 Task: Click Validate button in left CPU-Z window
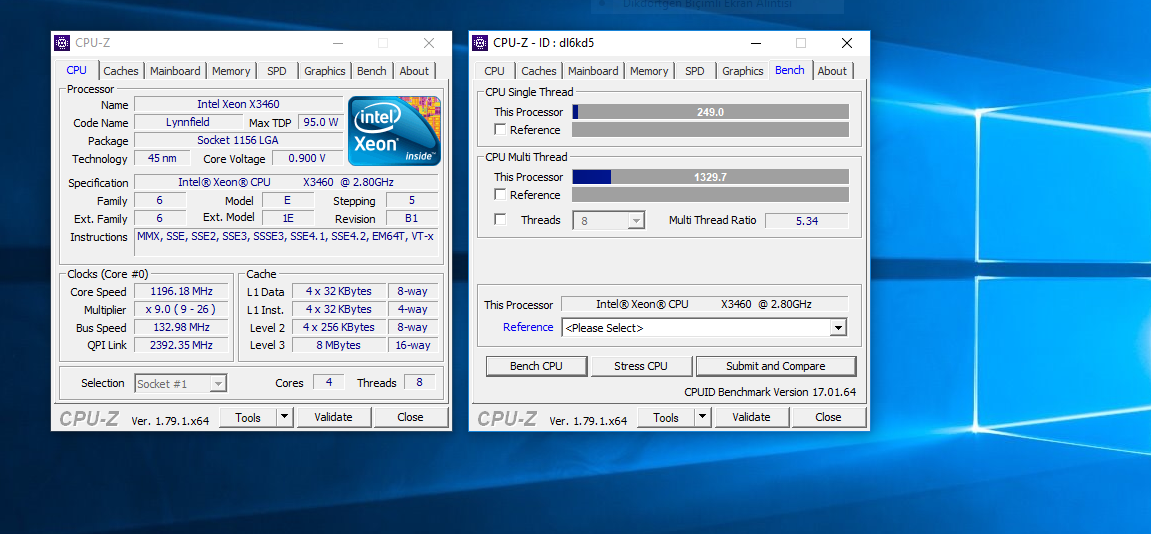pyautogui.click(x=333, y=417)
